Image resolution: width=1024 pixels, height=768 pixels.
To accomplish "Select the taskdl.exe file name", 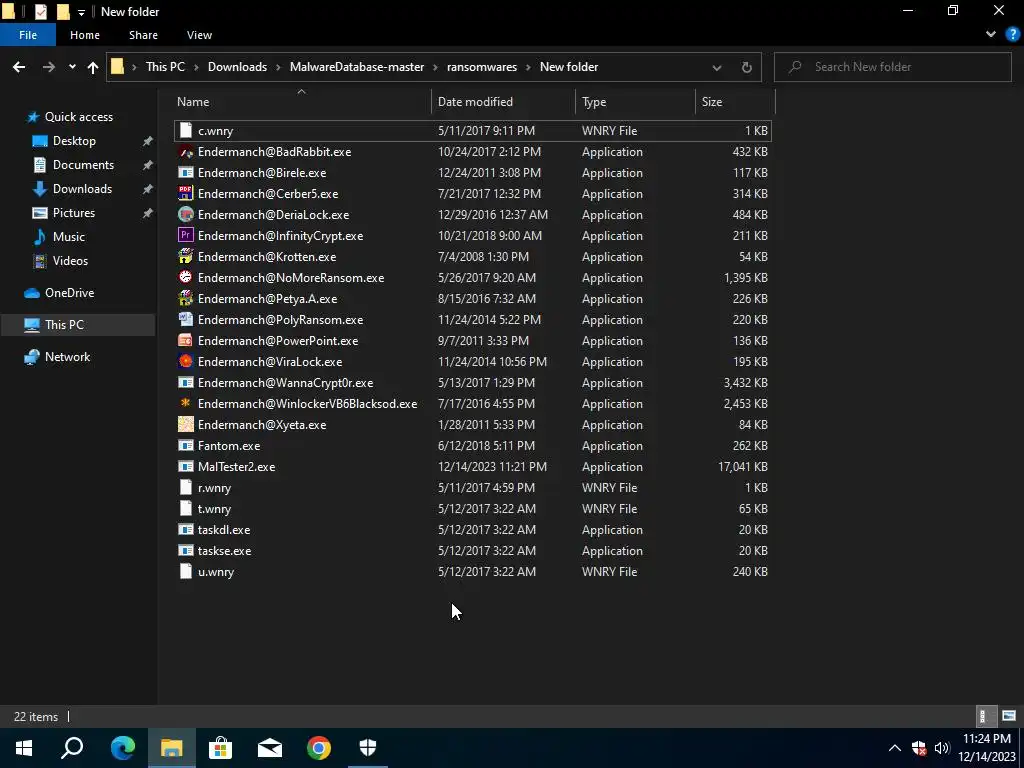I will [224, 529].
